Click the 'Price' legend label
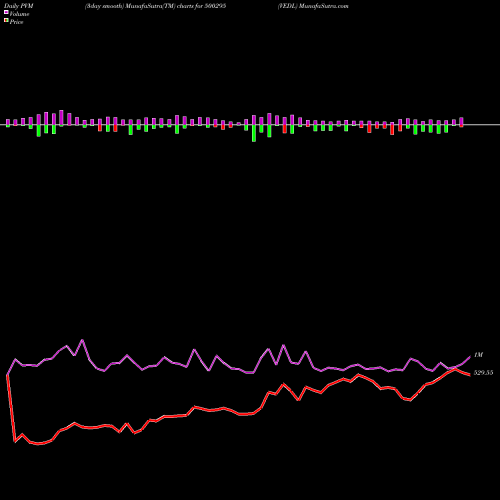Image resolution: width=500 pixels, height=500 pixels. (16, 22)
